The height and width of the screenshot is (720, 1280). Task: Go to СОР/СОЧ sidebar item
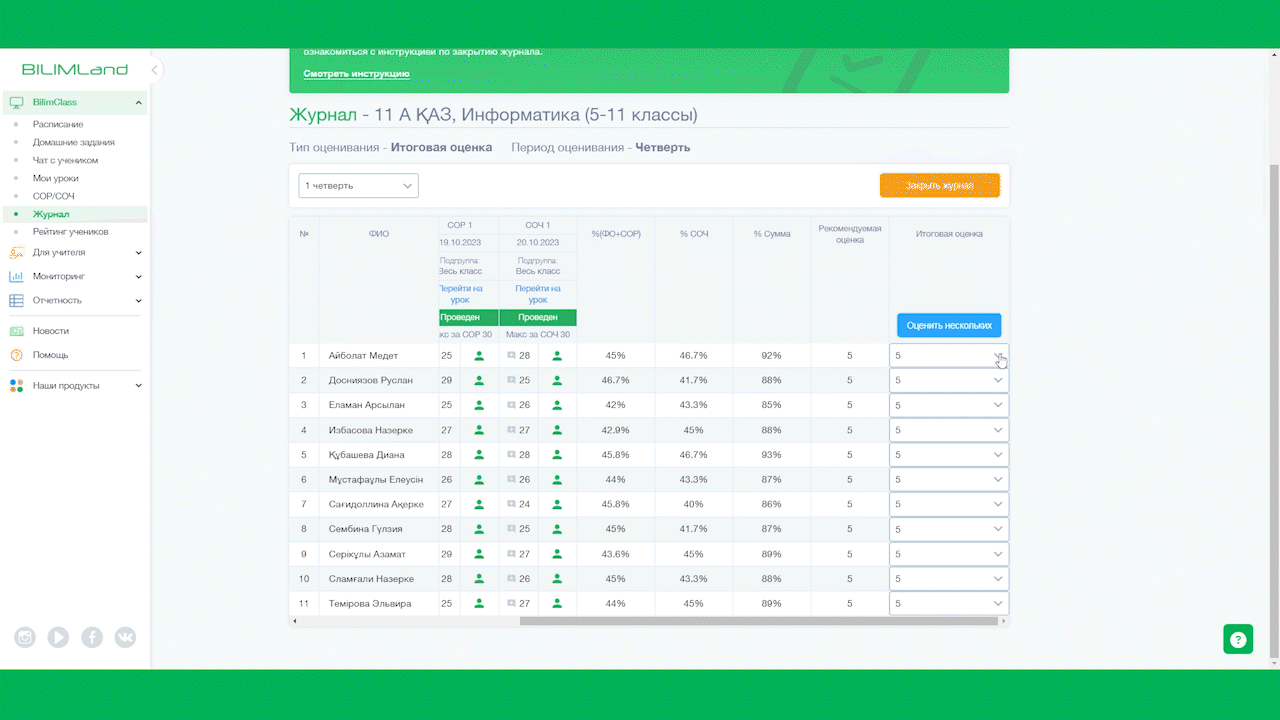click(x=54, y=196)
